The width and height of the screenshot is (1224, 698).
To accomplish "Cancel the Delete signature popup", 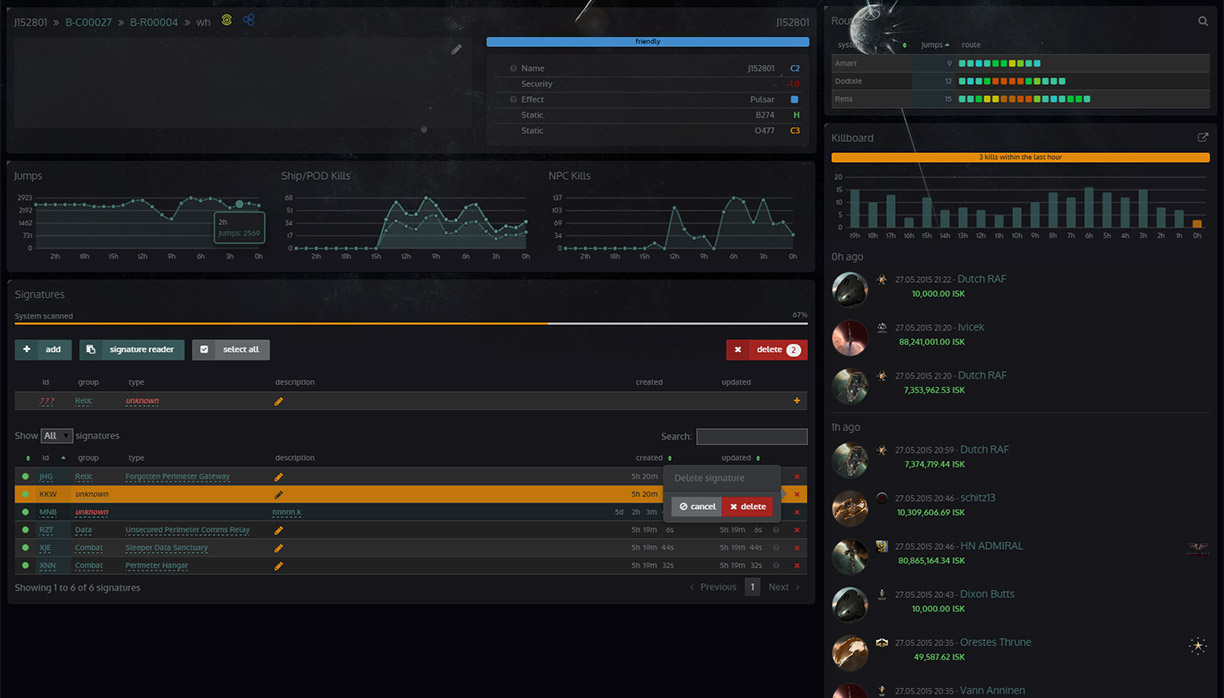I will coord(697,507).
